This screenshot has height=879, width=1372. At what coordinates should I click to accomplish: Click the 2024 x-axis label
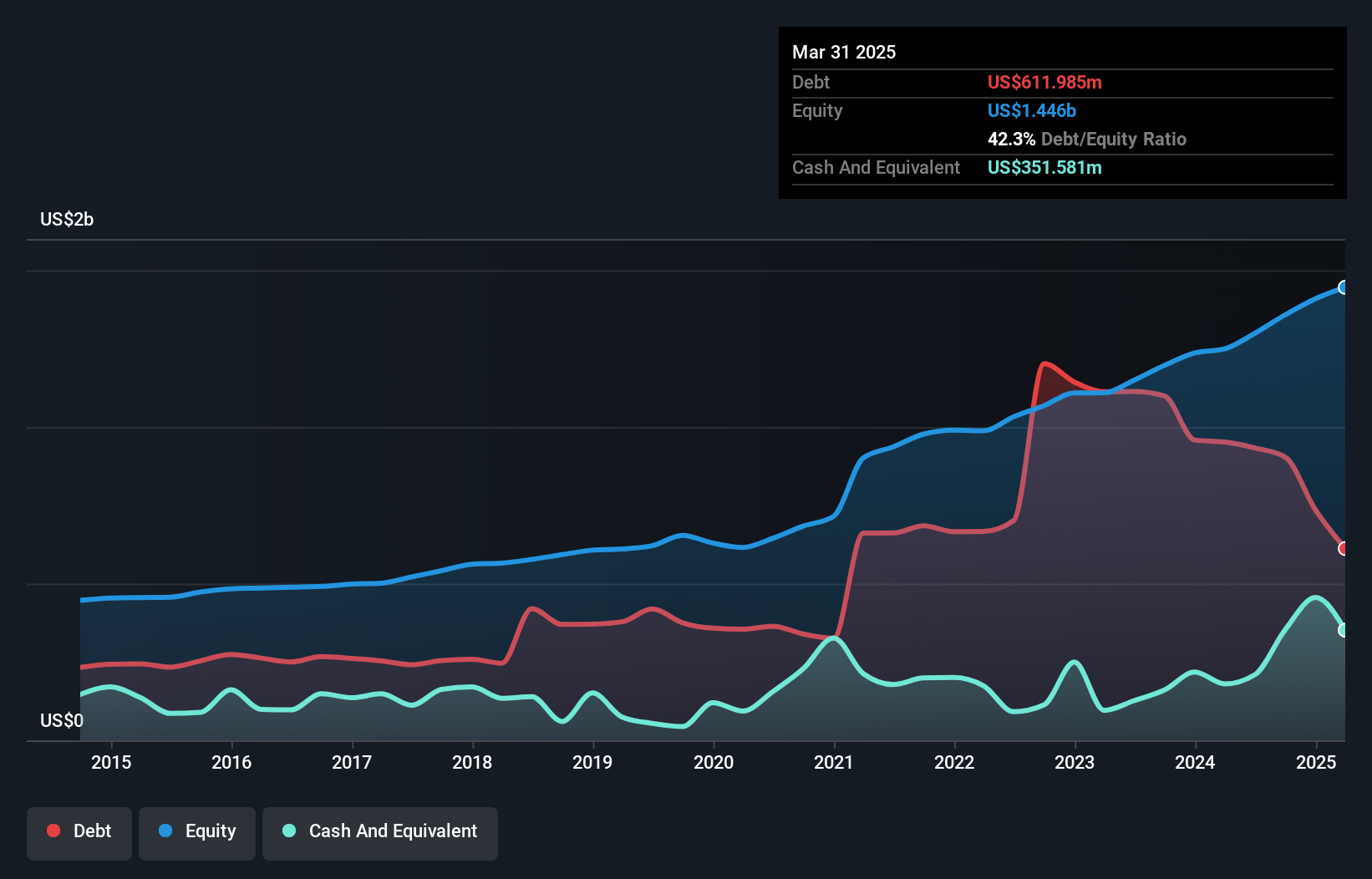pyautogui.click(x=1195, y=762)
